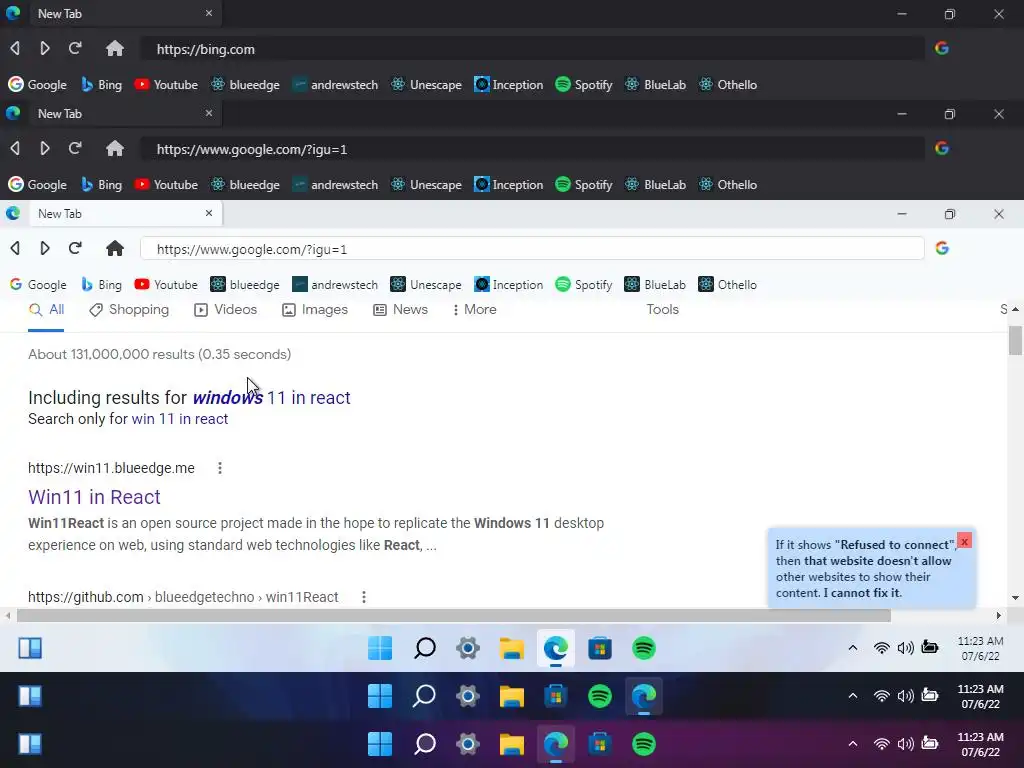Click the vertical scrollbar thumb on the results page
The height and width of the screenshot is (768, 1024).
1015,340
